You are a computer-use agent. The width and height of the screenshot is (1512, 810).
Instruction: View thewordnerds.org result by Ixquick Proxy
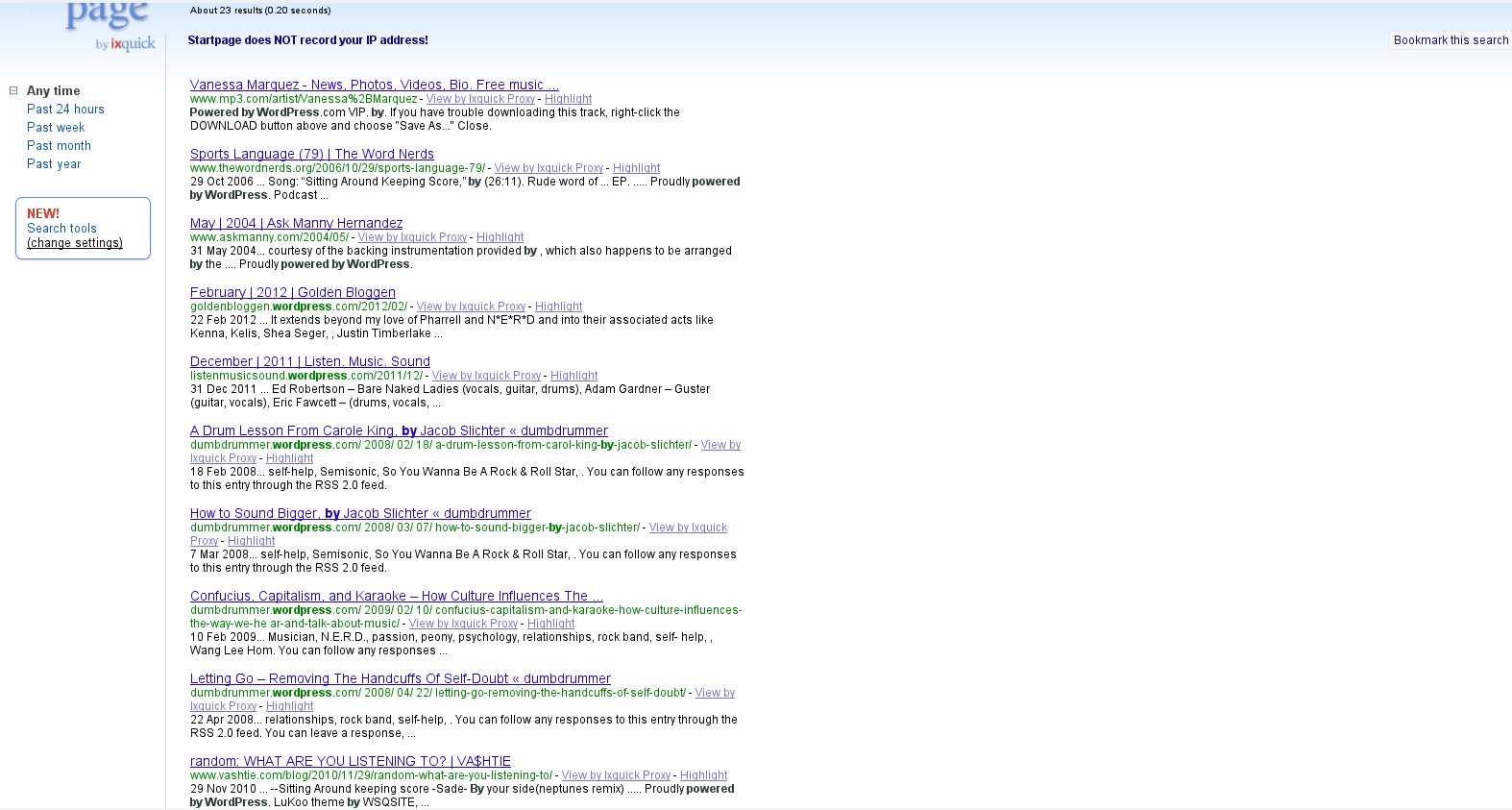click(549, 168)
